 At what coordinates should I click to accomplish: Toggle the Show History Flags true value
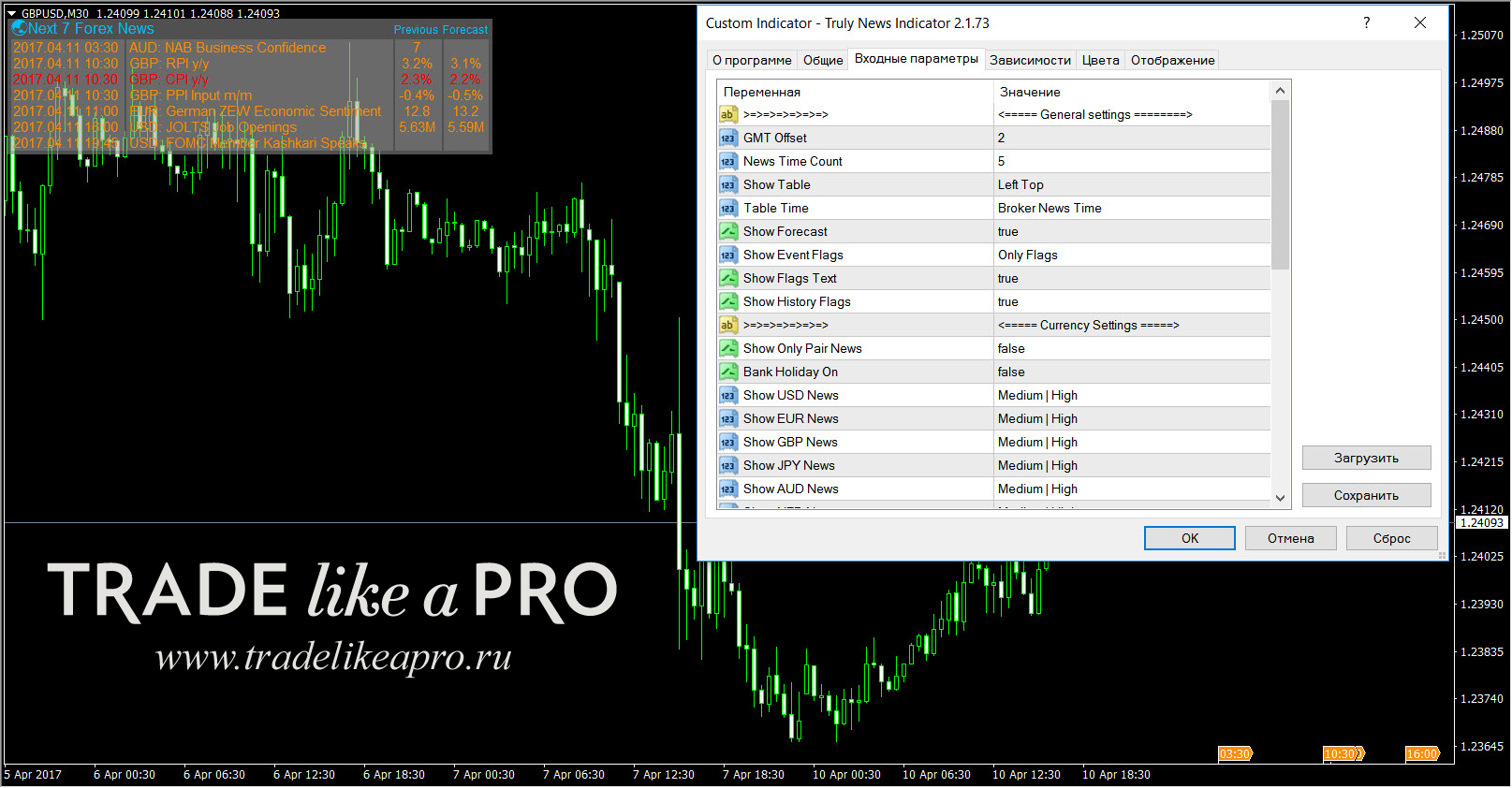tap(1131, 301)
